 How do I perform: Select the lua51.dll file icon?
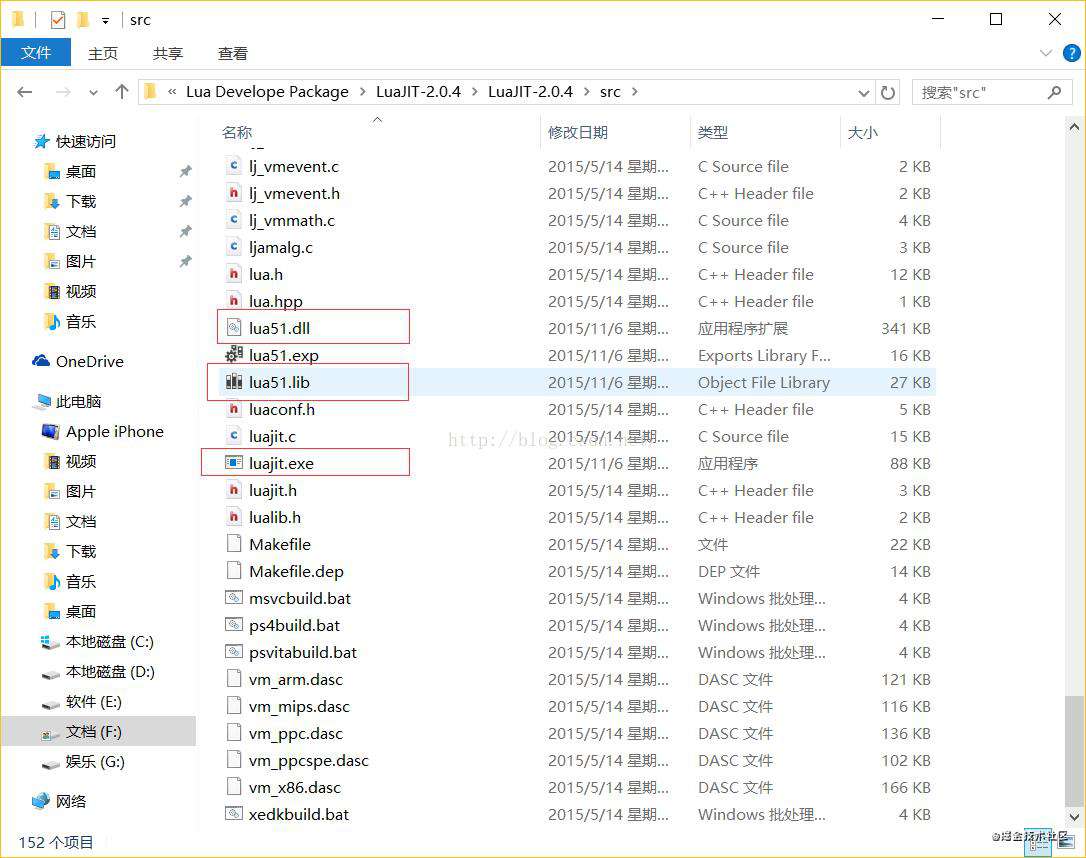234,328
